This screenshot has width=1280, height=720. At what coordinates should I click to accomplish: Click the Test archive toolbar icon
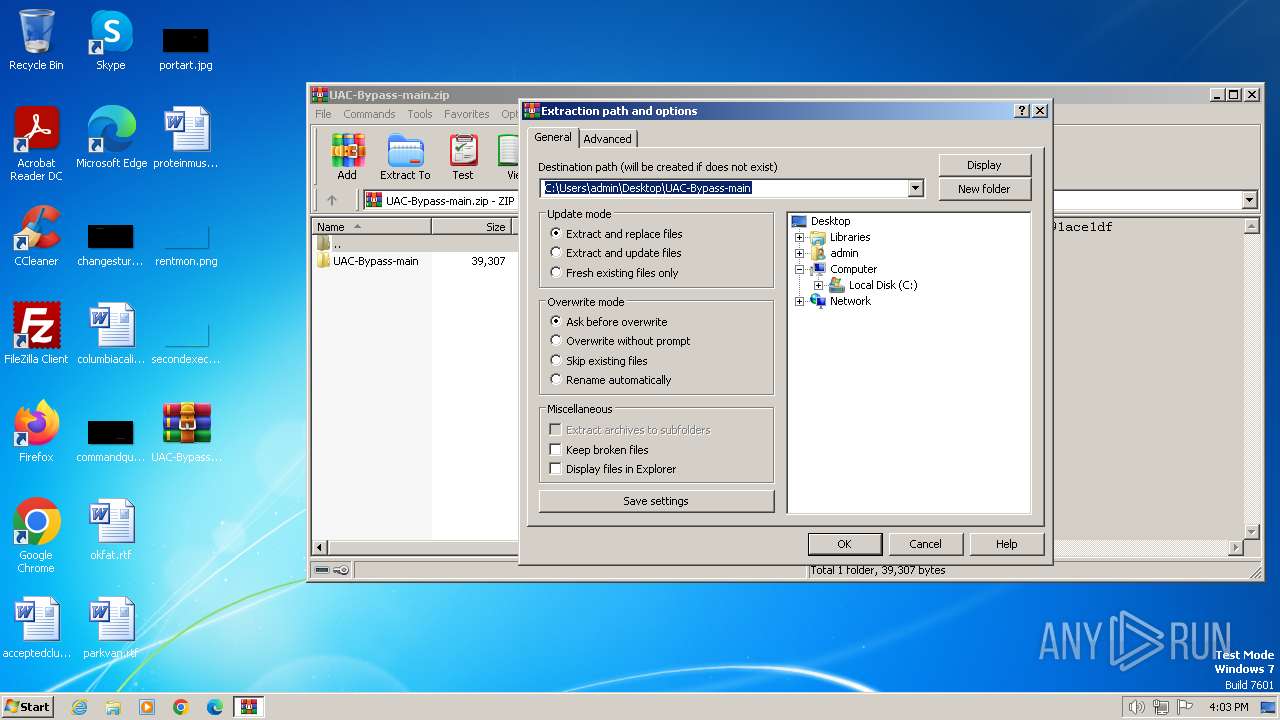coord(463,157)
